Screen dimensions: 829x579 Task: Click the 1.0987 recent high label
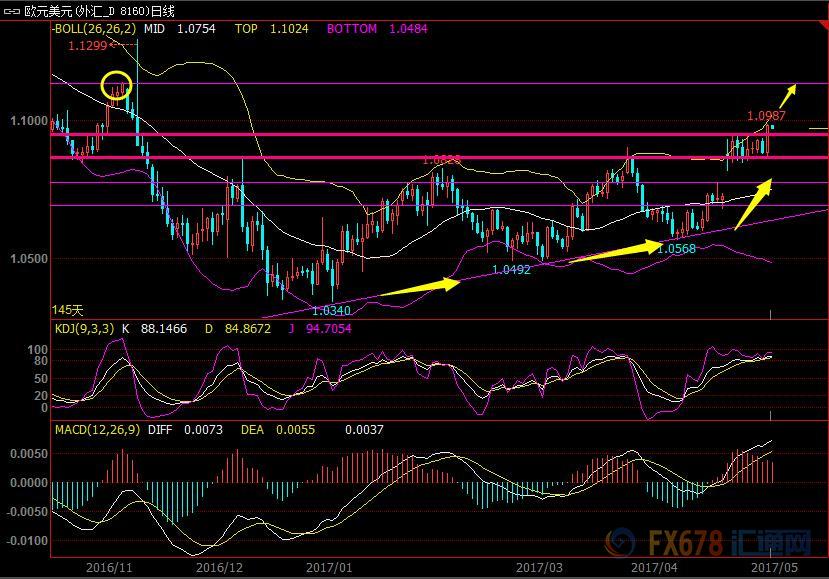[766, 115]
